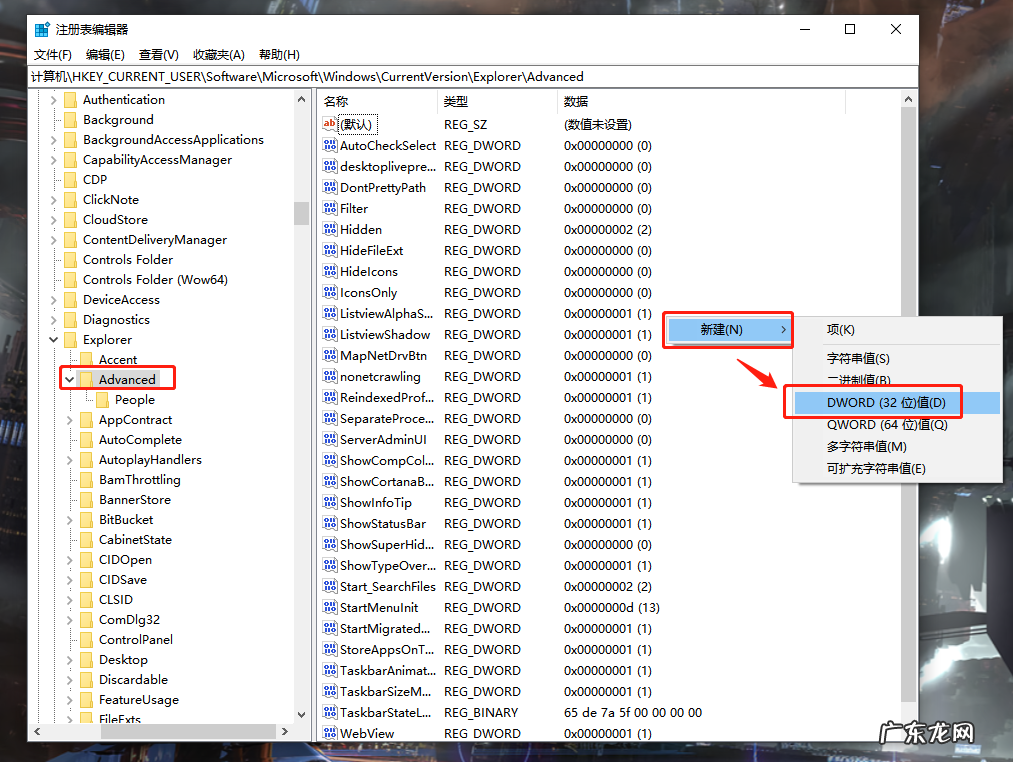Click the WebView DWORD value icon
The width and height of the screenshot is (1013, 762).
329,733
